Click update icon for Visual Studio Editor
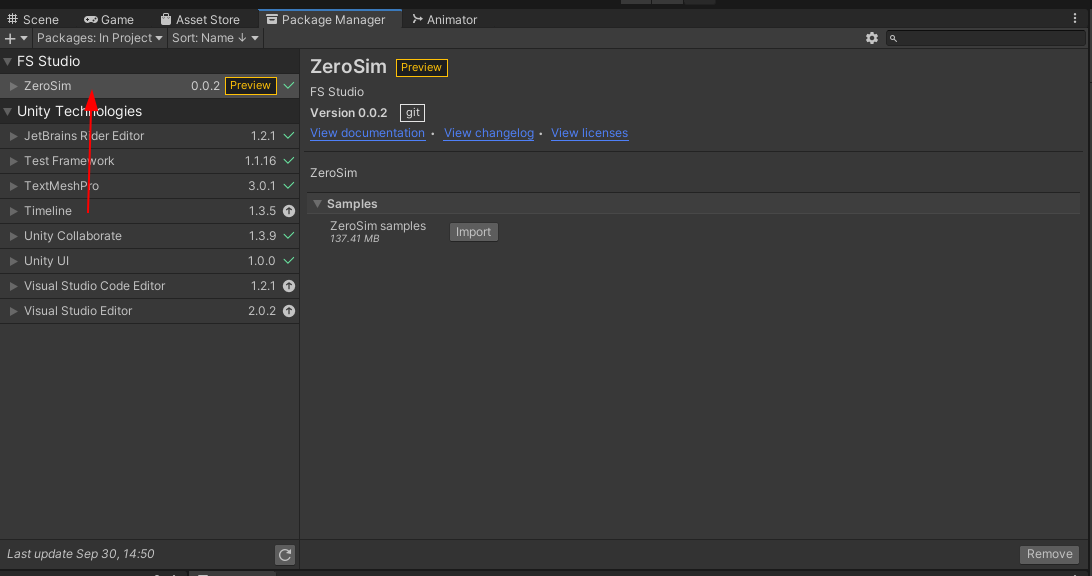Image resolution: width=1092 pixels, height=576 pixels. 289,311
